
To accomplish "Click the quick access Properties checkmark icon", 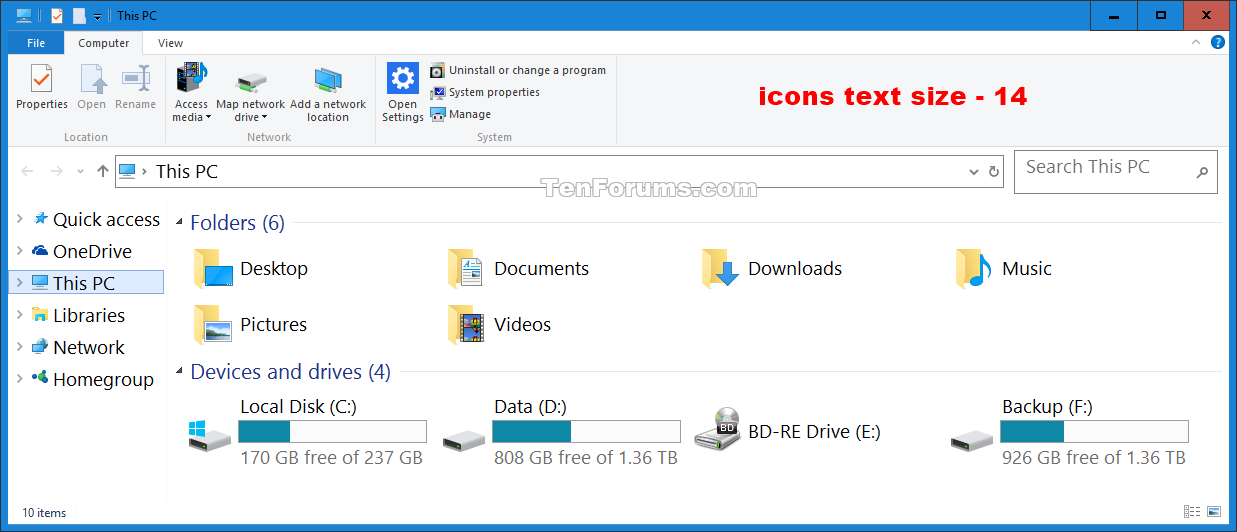I will click(x=57, y=16).
